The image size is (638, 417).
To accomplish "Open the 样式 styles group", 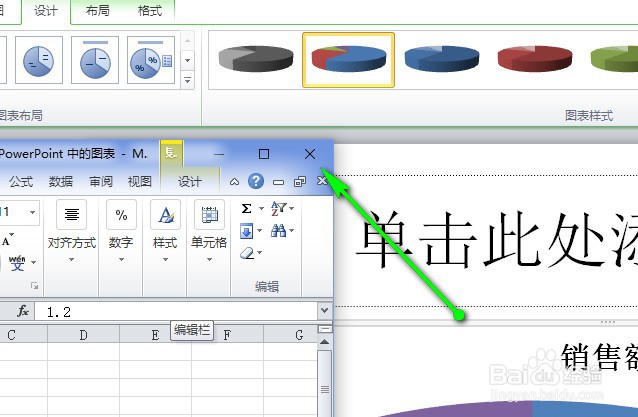I will click(x=165, y=231).
